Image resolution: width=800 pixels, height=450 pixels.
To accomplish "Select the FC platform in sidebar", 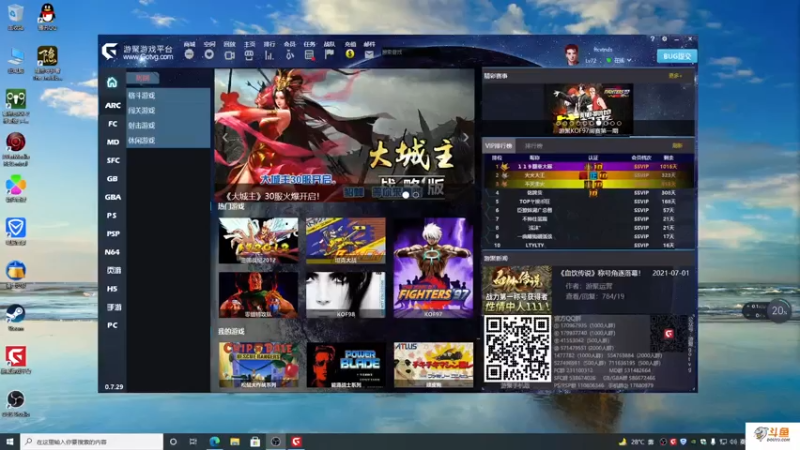I will click(113, 124).
